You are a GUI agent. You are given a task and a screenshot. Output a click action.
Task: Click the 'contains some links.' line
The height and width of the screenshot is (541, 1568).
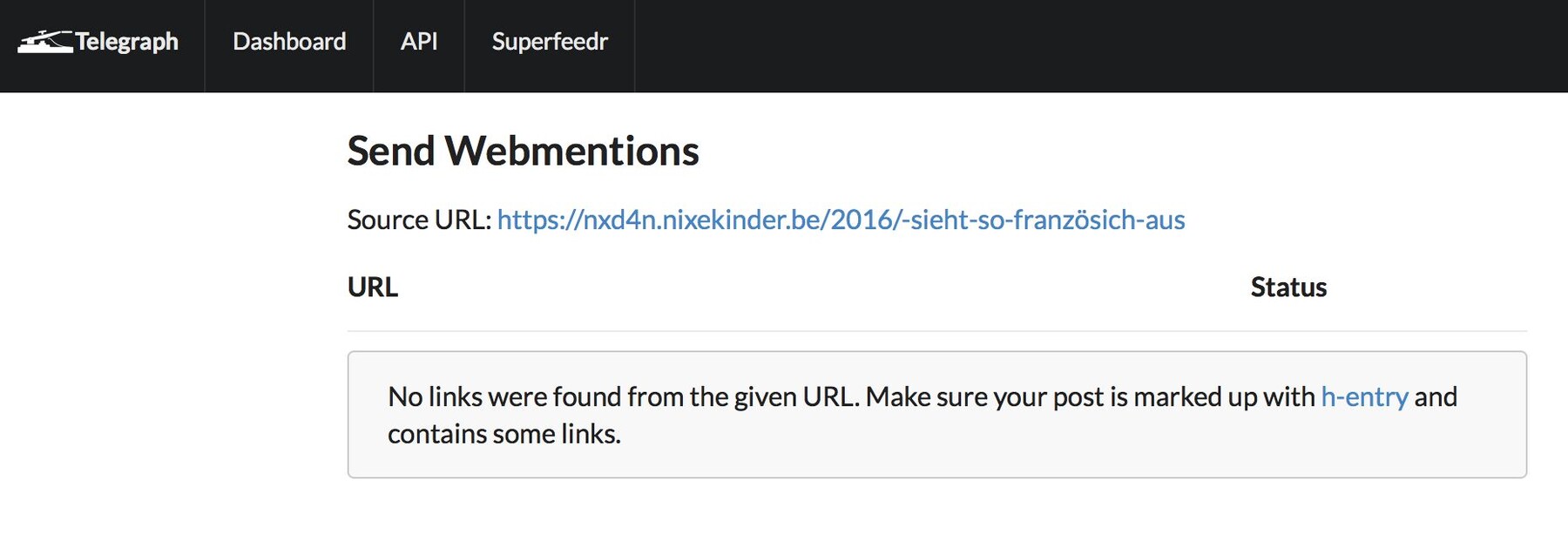point(504,434)
